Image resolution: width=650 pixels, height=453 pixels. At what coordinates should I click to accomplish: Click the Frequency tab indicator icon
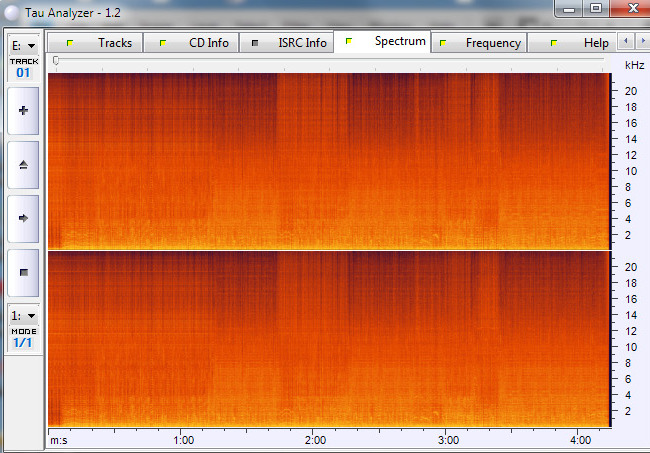[x=443, y=43]
